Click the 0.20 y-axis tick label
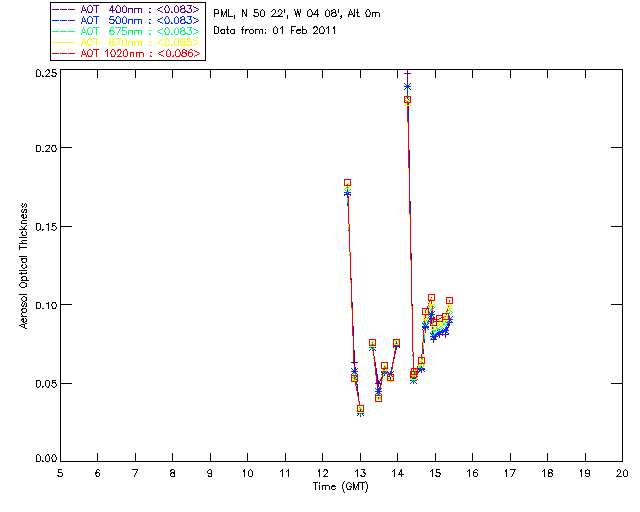 (46, 148)
